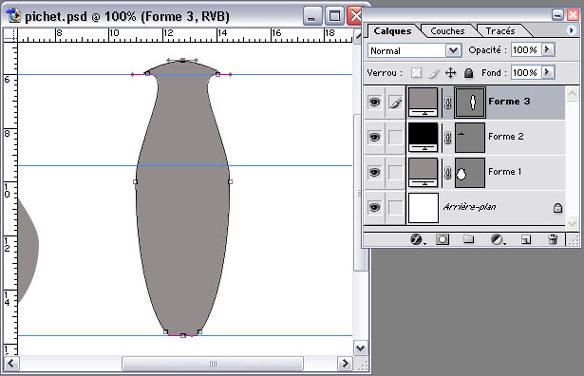Open the Fond fill slider arrow
This screenshot has width=584, height=376.
click(x=547, y=72)
